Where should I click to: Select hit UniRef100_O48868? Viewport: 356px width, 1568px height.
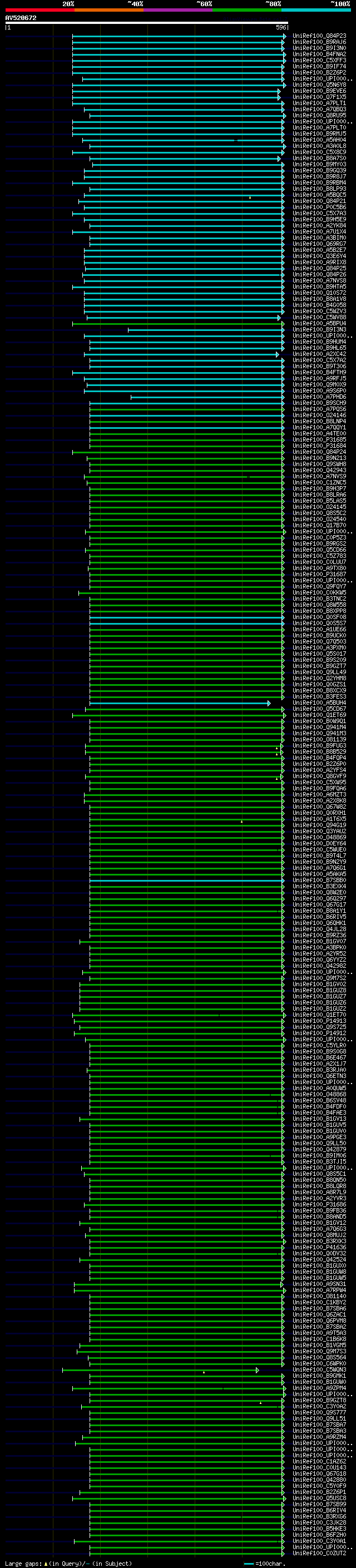point(319,1095)
